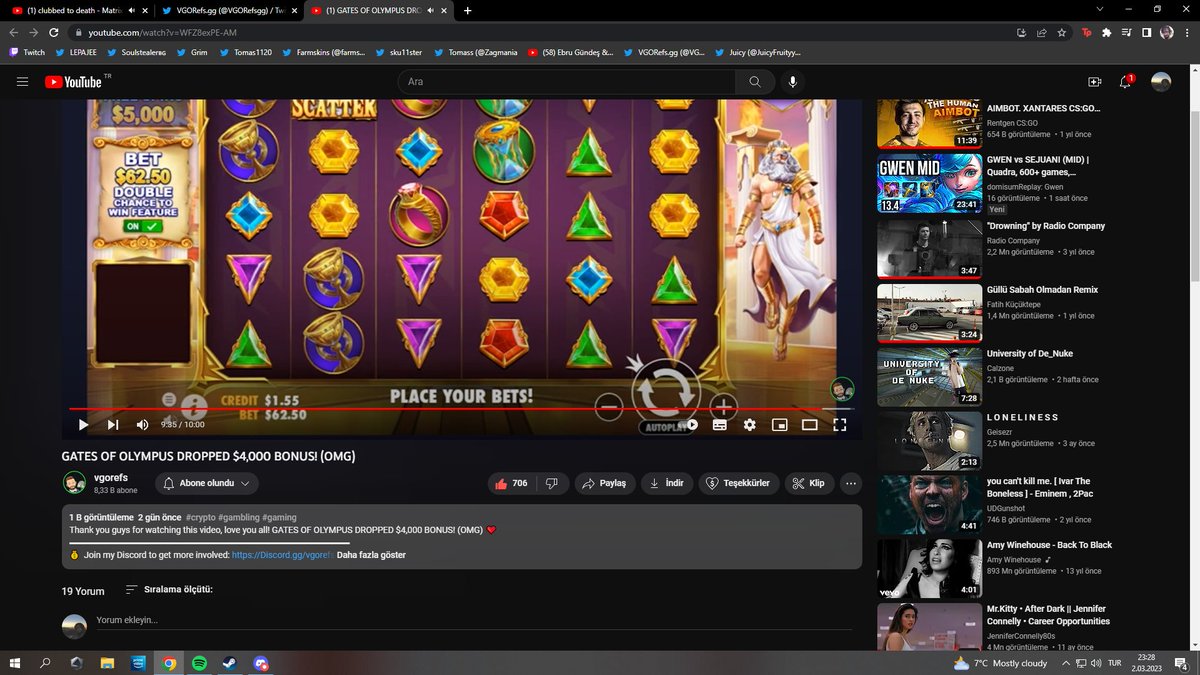1200x675 pixels.
Task: Share the video via Paylaş
Action: click(606, 483)
